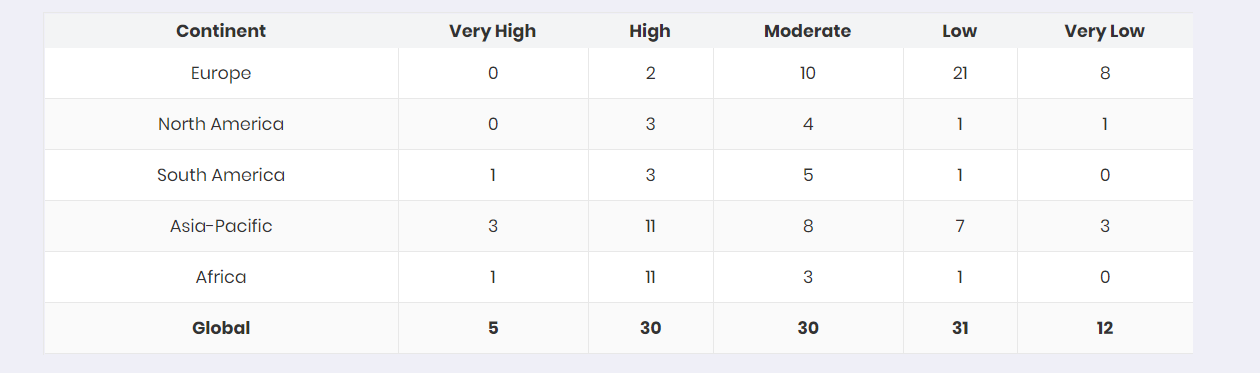Click Global's Low total 31
Image resolution: width=1260 pixels, height=373 pixels.
(x=960, y=328)
